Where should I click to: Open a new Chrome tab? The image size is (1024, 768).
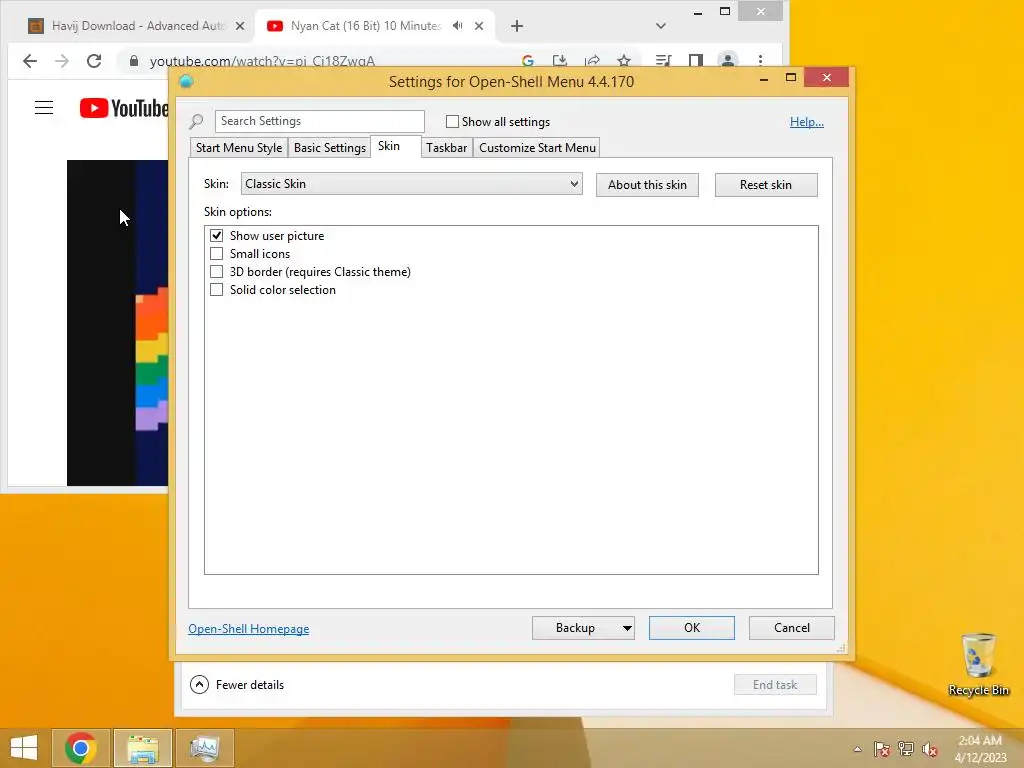click(x=517, y=26)
